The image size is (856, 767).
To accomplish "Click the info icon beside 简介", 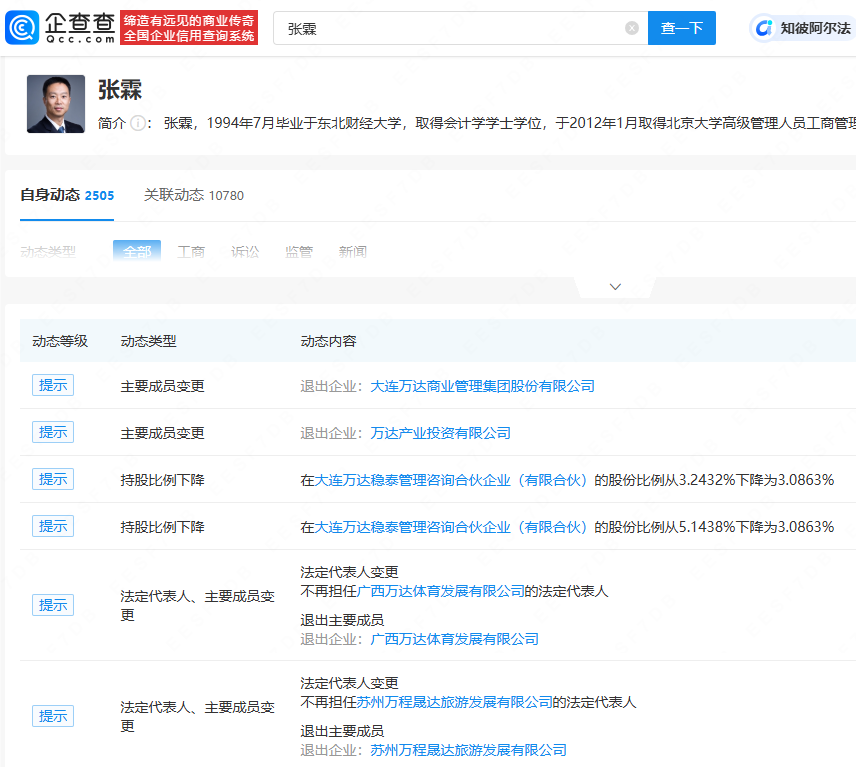I will point(138,123).
